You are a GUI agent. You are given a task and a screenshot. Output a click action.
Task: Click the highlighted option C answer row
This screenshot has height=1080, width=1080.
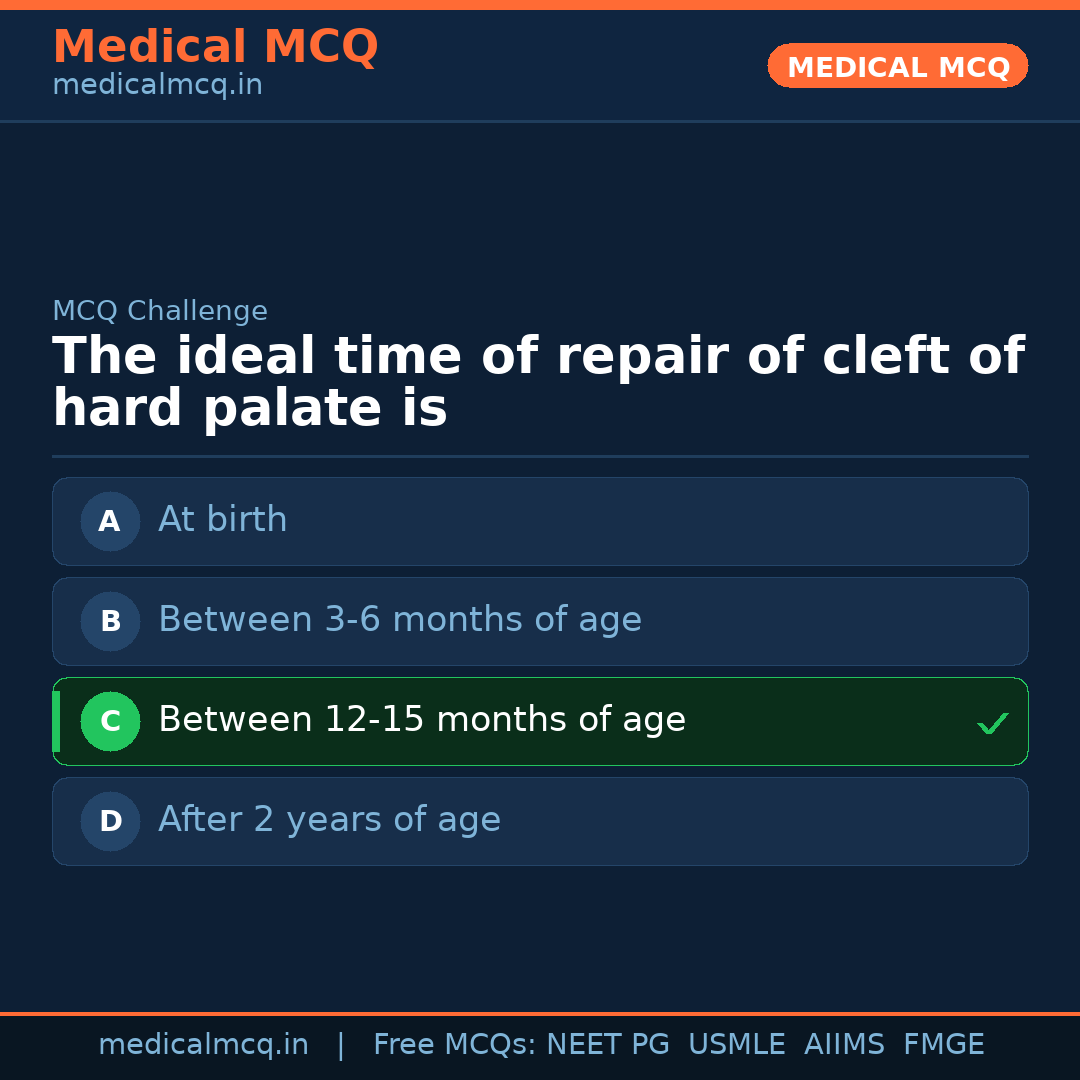(540, 721)
